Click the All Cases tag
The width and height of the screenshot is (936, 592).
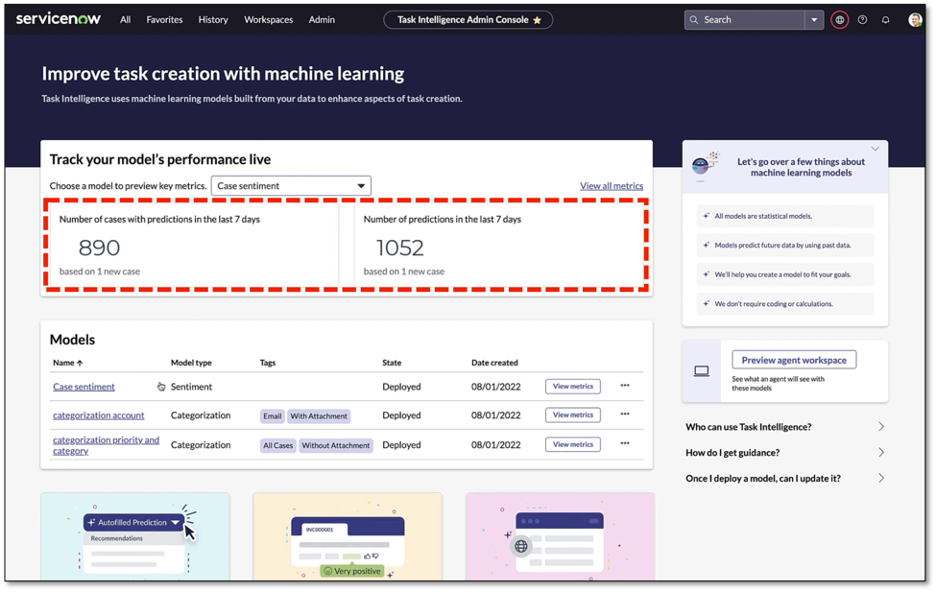pyautogui.click(x=278, y=445)
